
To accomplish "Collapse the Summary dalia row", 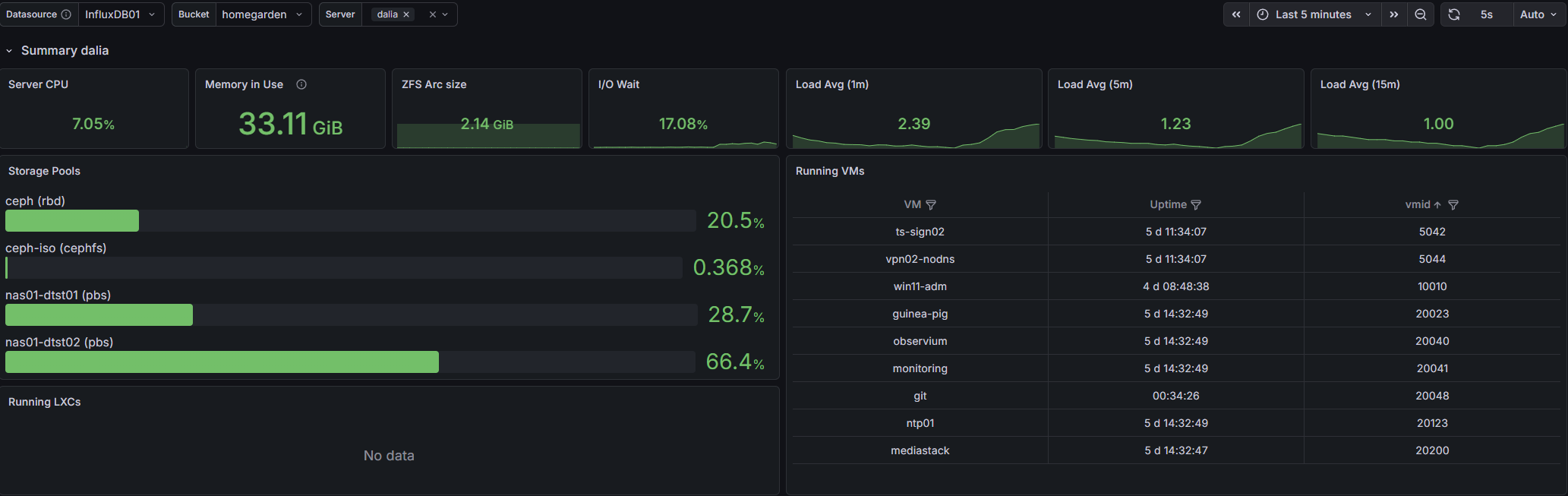I will pos(9,51).
